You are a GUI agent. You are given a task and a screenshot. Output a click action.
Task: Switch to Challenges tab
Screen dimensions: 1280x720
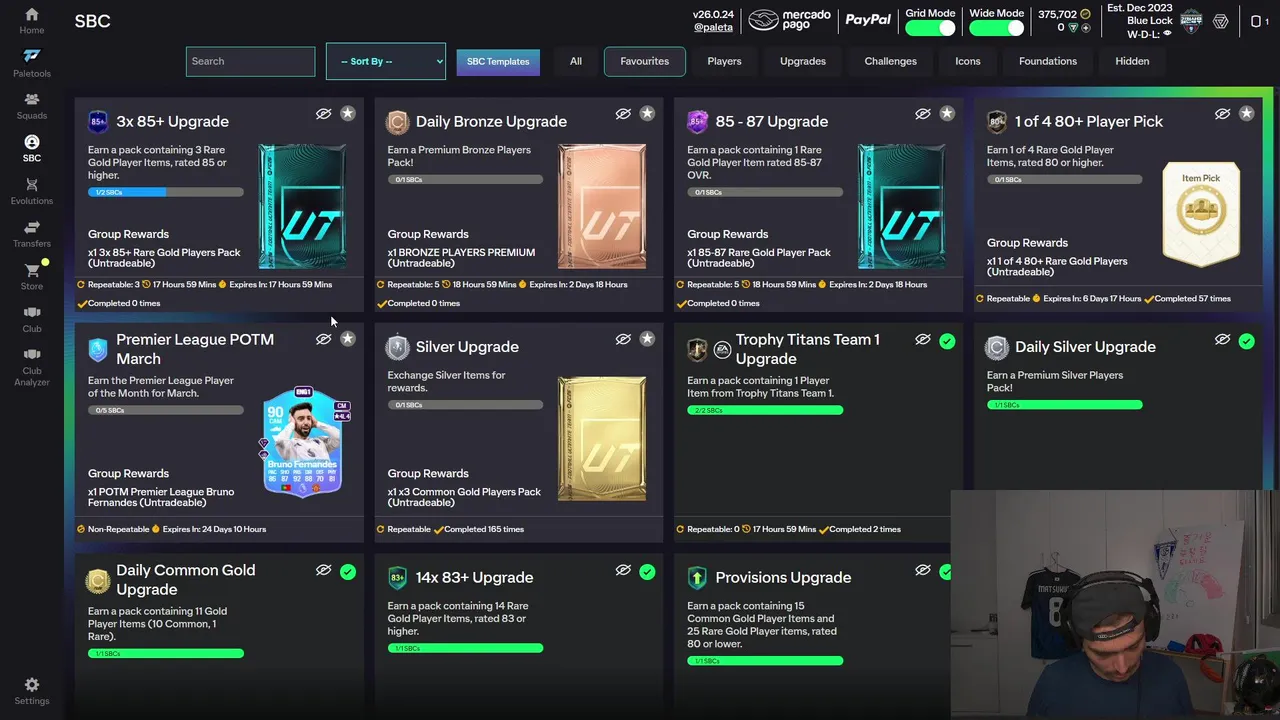coord(890,61)
